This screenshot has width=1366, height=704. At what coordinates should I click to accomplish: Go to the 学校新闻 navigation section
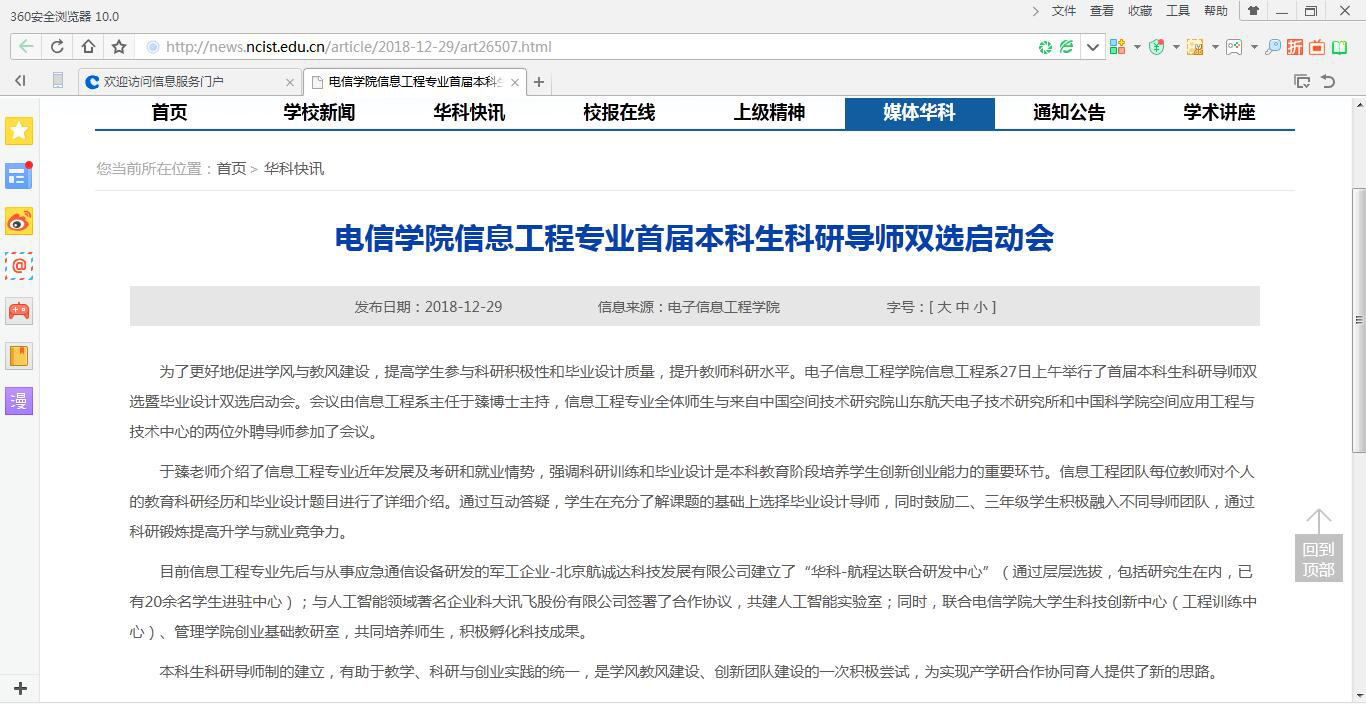(x=319, y=113)
